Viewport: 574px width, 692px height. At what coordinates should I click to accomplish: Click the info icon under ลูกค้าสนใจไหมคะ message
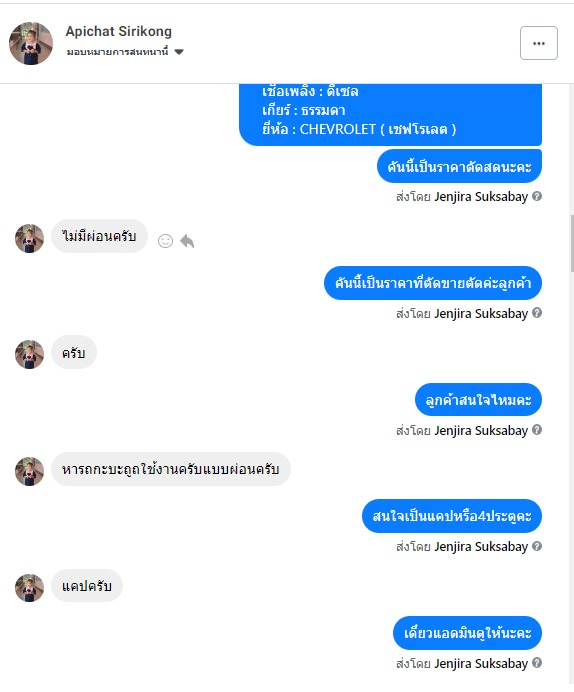pos(537,430)
